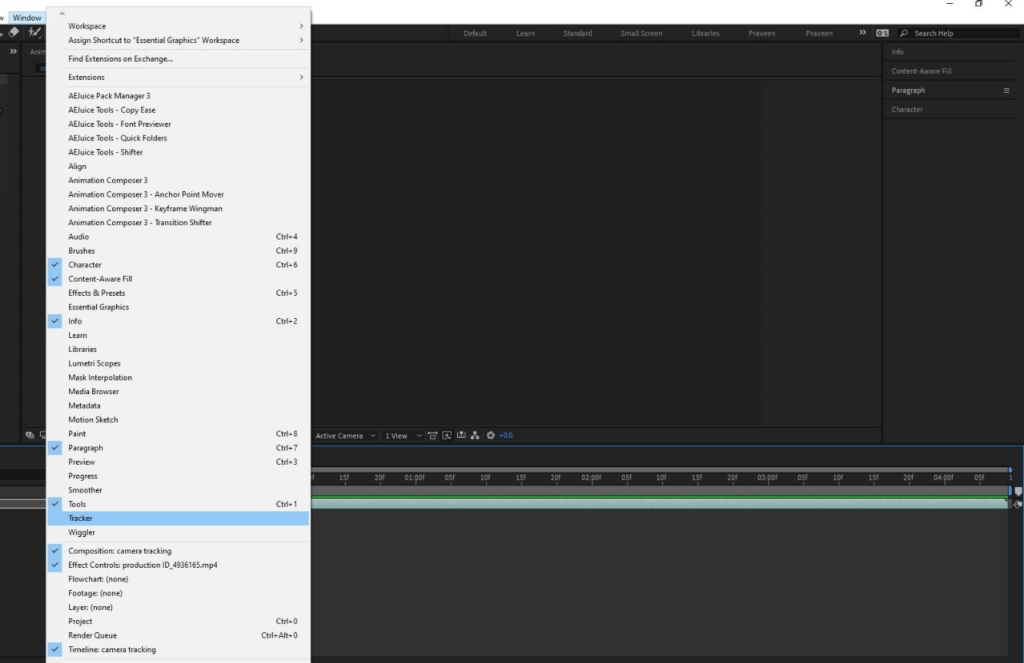The width and height of the screenshot is (1024, 663).
Task: Open the Paragraph panel menu icon
Action: [x=1006, y=91]
